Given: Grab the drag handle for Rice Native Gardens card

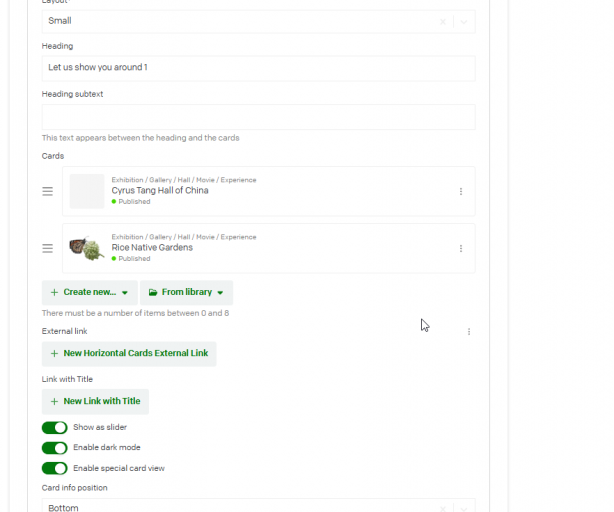Looking at the screenshot, I should [47, 249].
